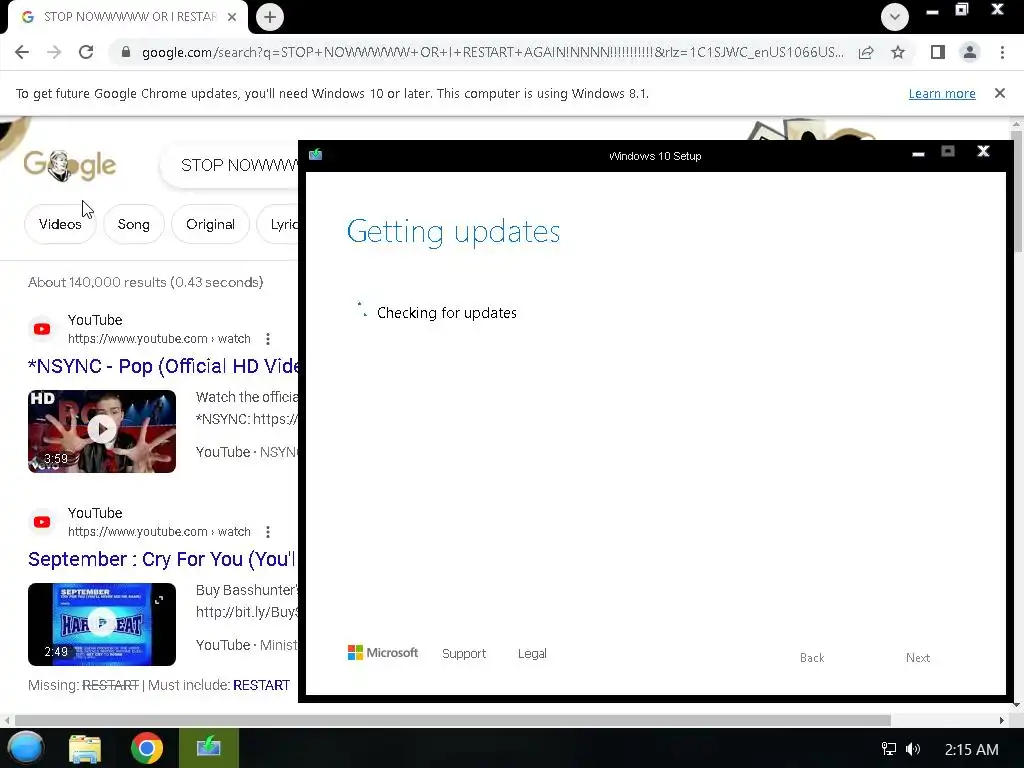The height and width of the screenshot is (768, 1024).
Task: Select the STOP NOWWWWW Chrome tab
Action: [128, 17]
